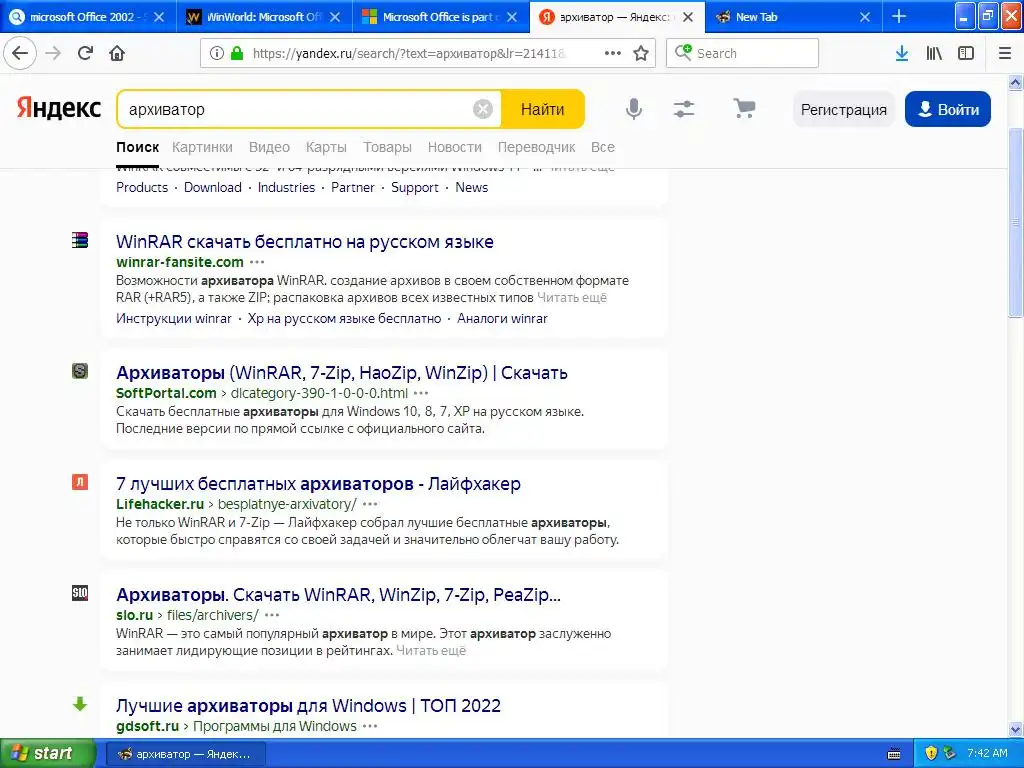Select the Товары search category
Viewport: 1024px width, 768px height.
[387, 147]
